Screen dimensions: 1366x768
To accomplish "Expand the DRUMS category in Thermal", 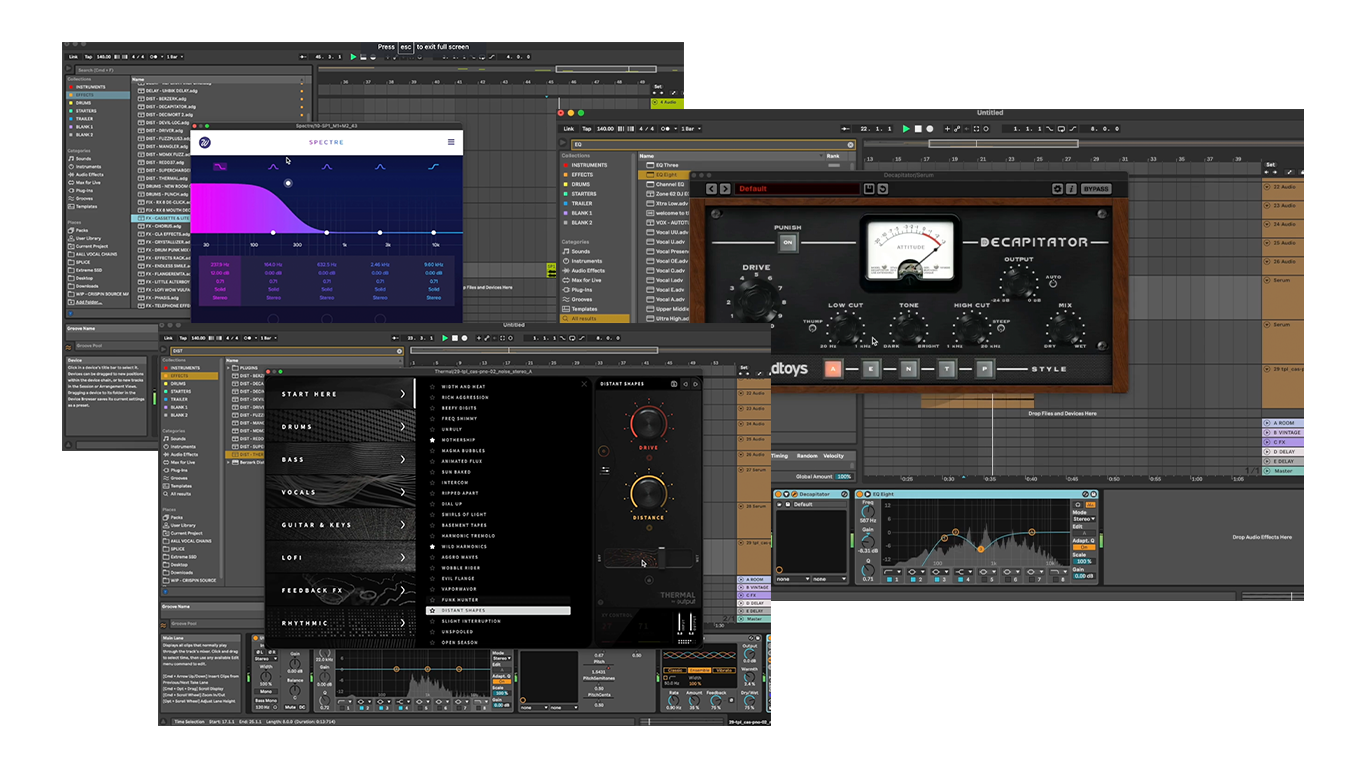I will tap(340, 427).
